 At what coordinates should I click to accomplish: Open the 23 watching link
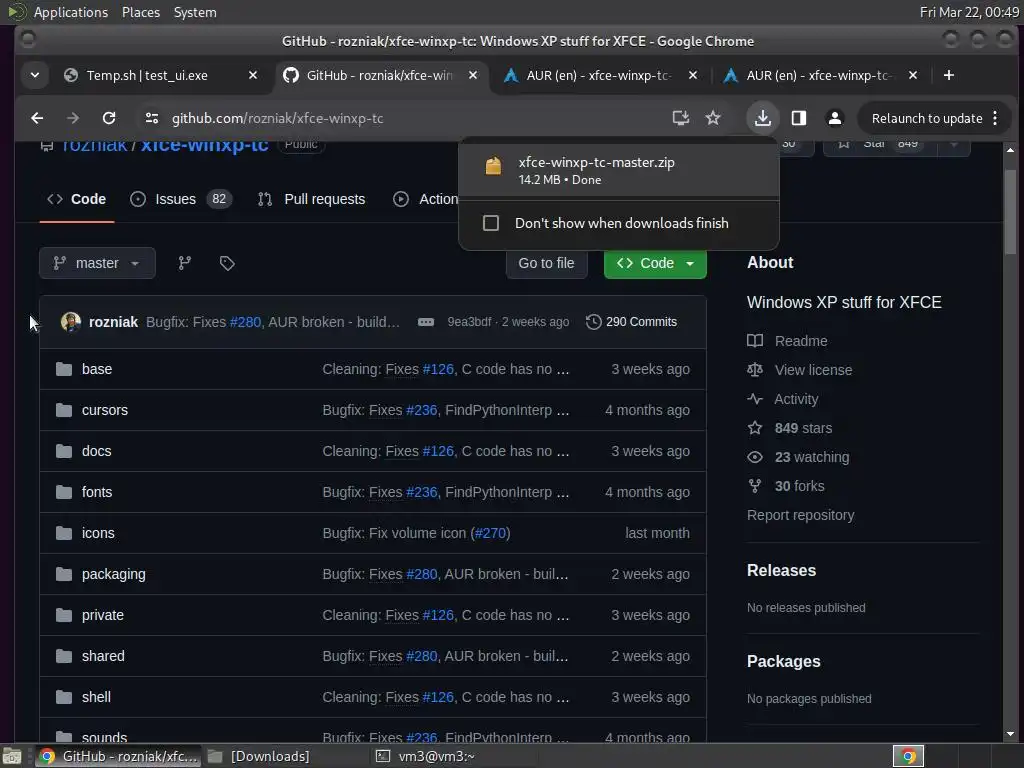799,457
